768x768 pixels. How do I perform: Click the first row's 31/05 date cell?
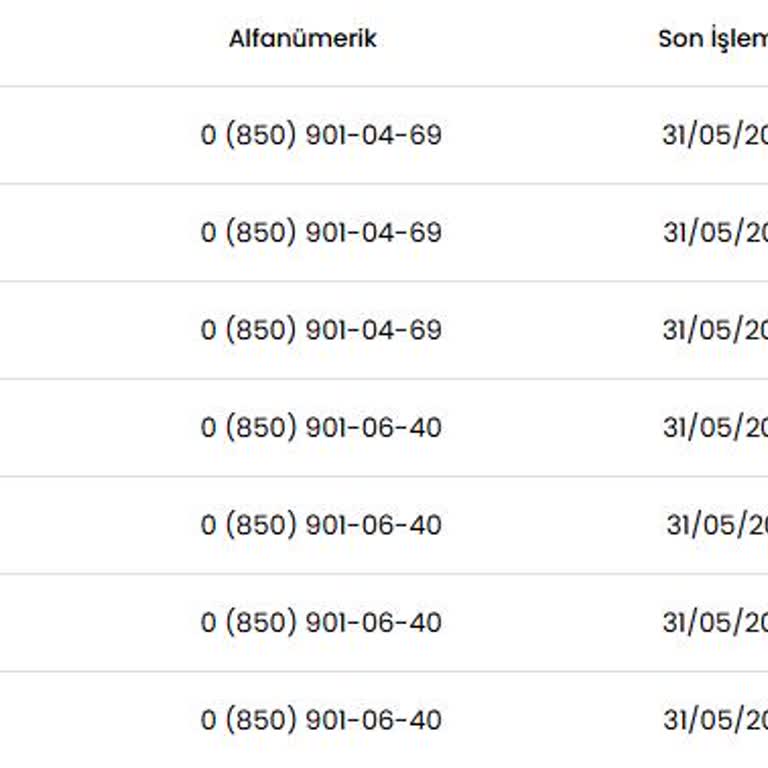click(714, 135)
